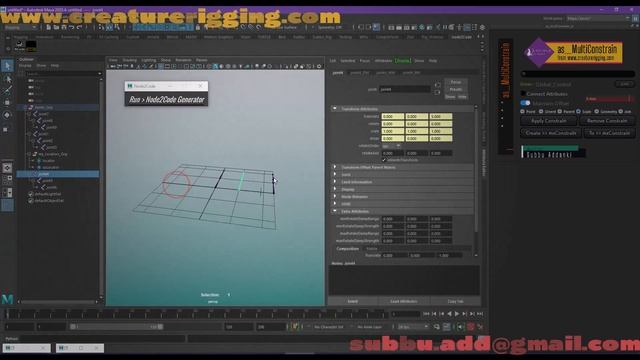Click the timeline range slider bar

click(x=116, y=327)
